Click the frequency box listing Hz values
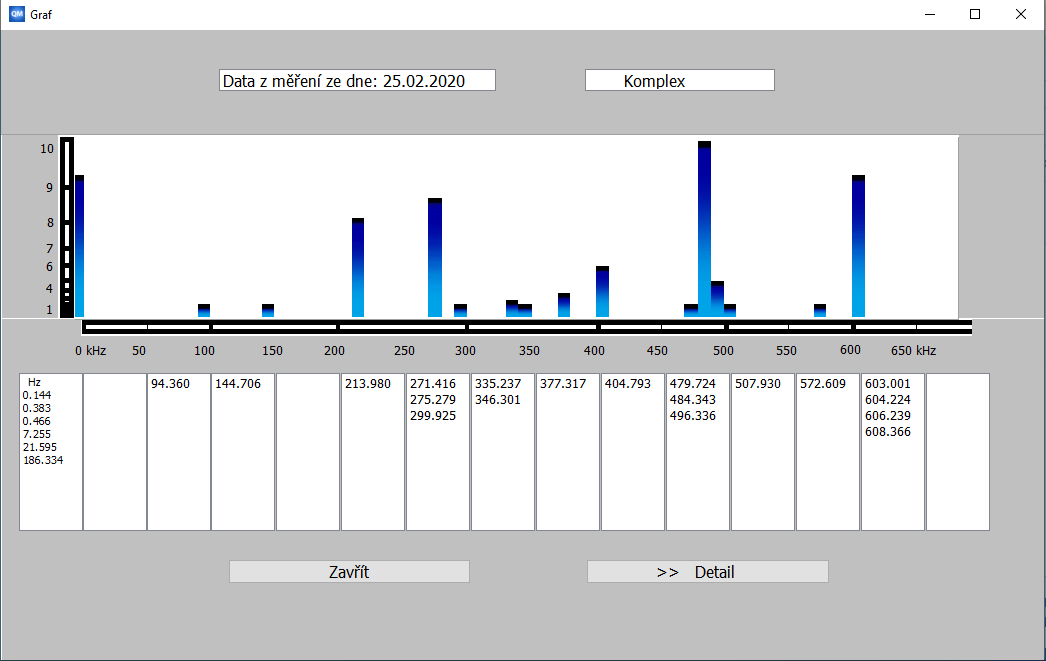 pyautogui.click(x=51, y=451)
